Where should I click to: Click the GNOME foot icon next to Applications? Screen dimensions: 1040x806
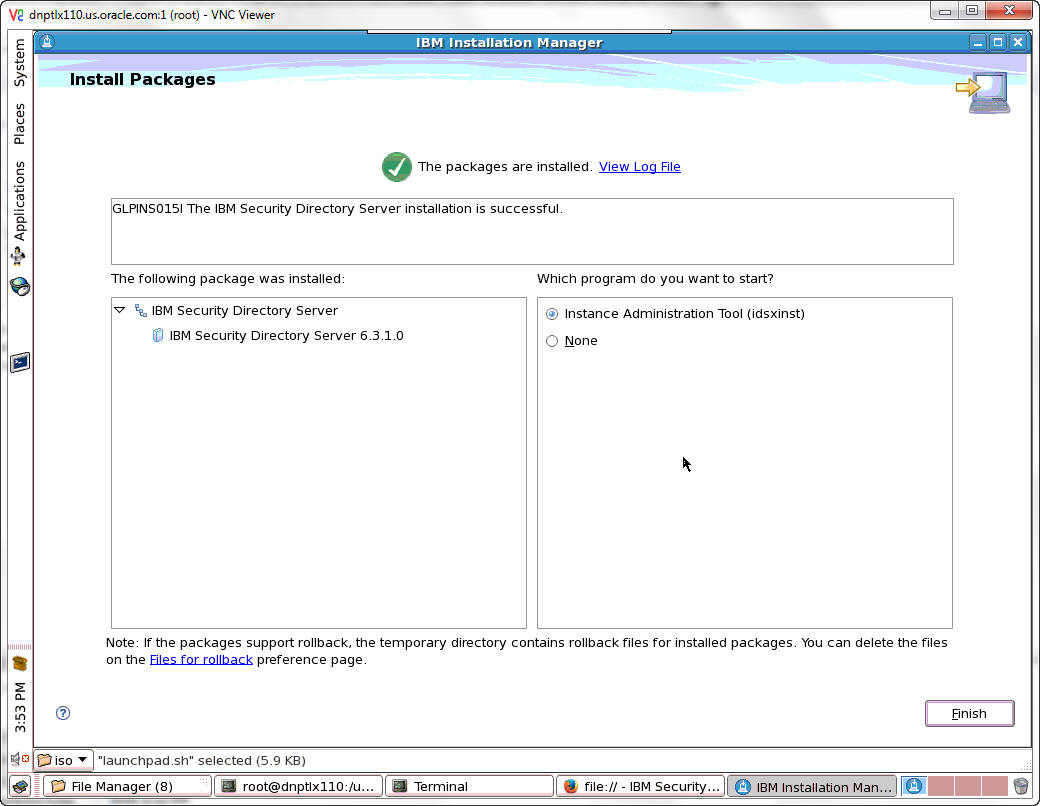click(19, 255)
